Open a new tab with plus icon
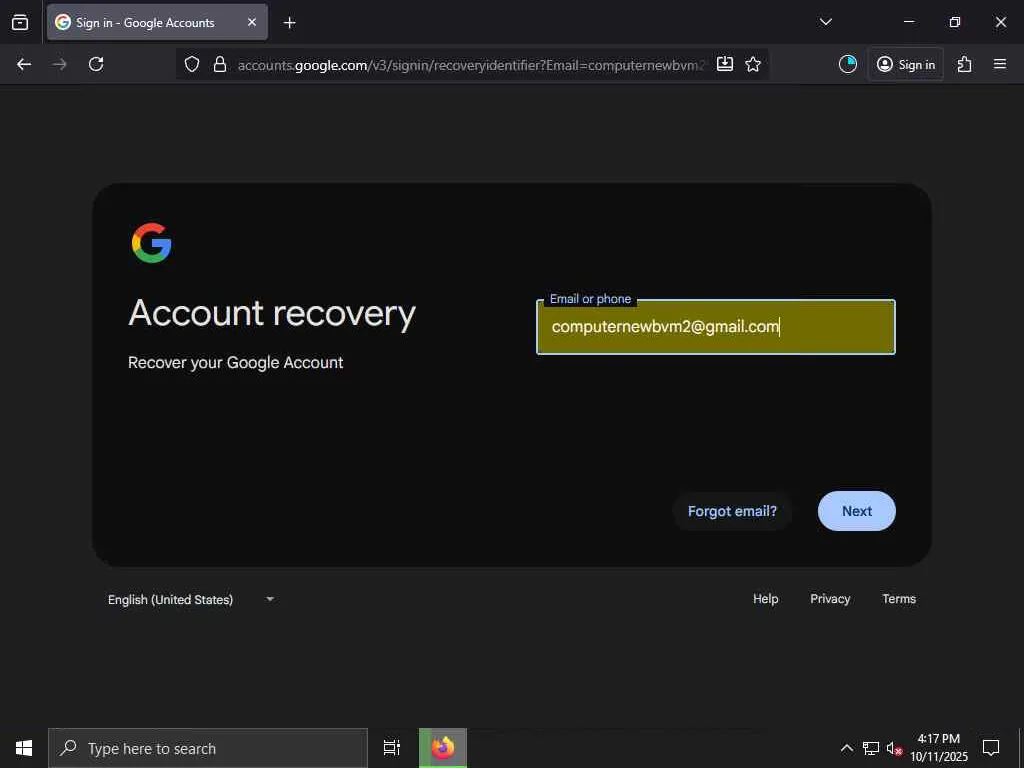The image size is (1024, 768). click(x=289, y=23)
